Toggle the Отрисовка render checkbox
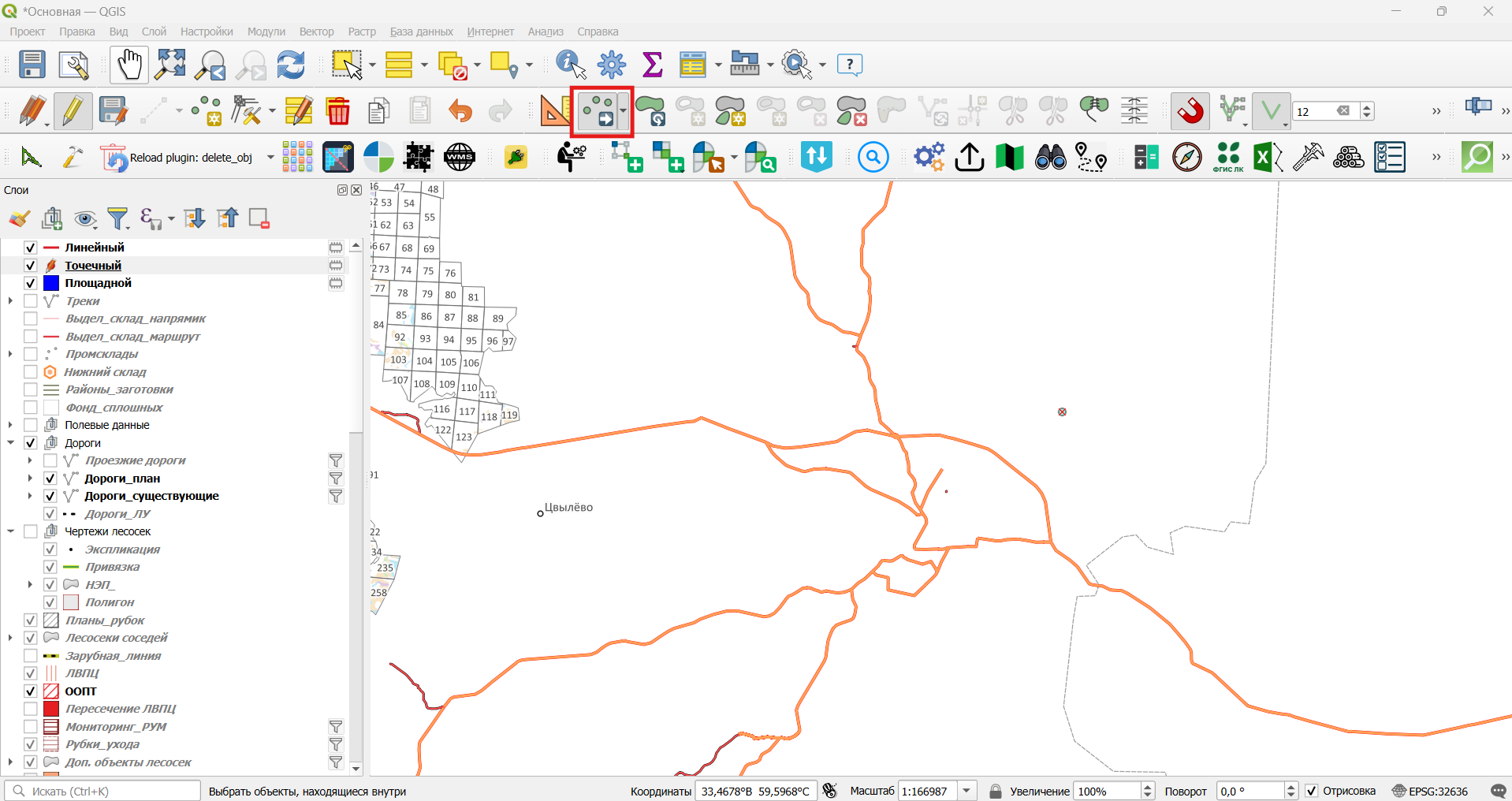The image size is (1512, 801). click(x=1312, y=791)
